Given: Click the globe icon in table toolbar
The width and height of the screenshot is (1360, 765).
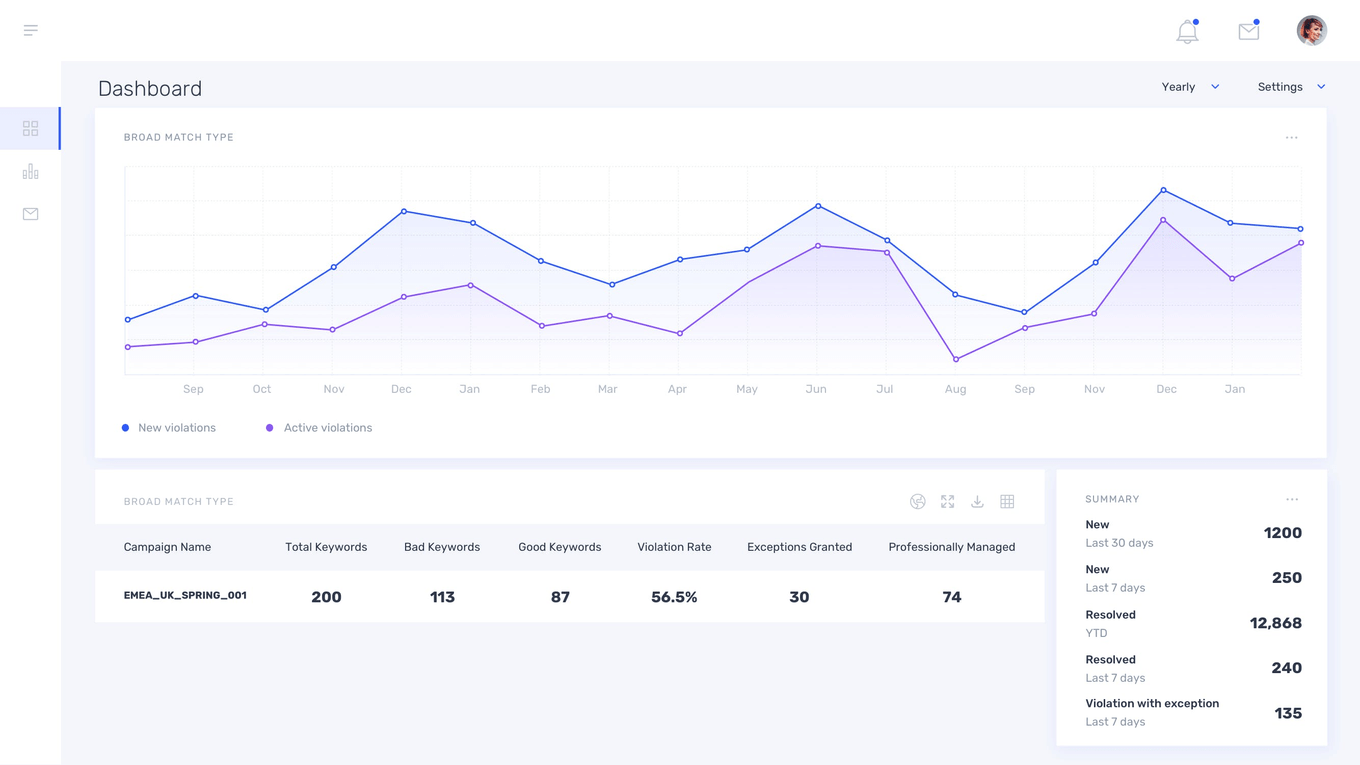Looking at the screenshot, I should (x=917, y=502).
